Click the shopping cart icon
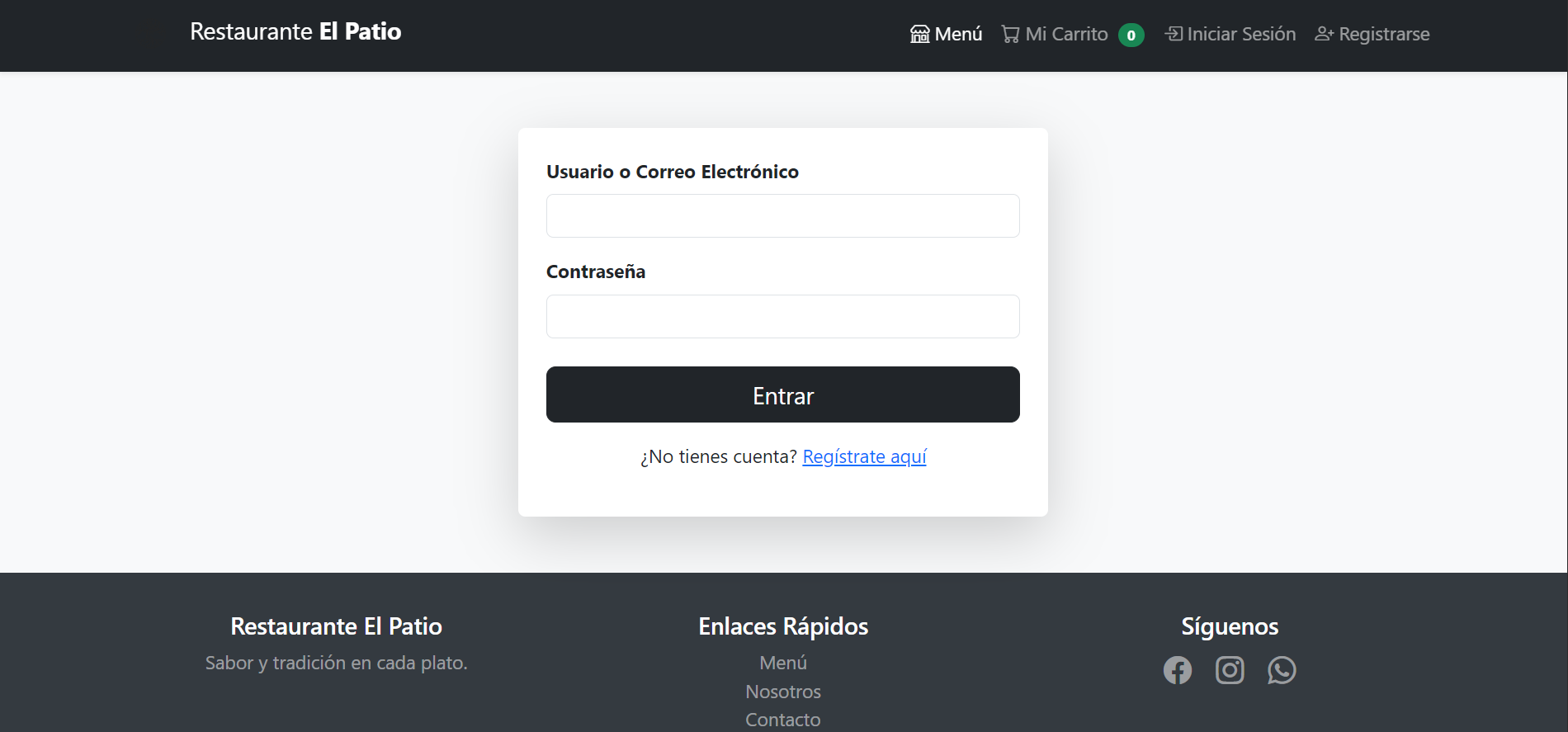Screen dimensions: 1568x732 tap(1010, 34)
